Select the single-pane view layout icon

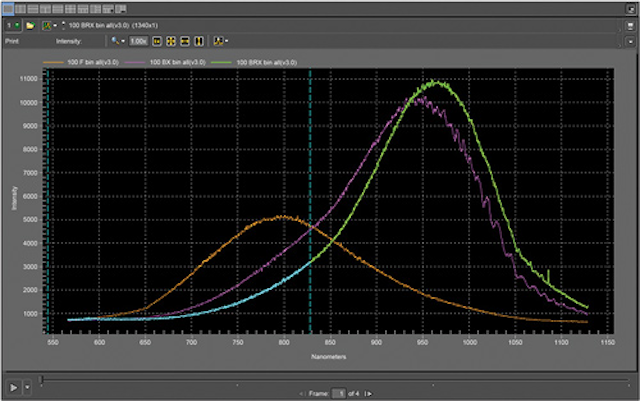(x=8, y=9)
